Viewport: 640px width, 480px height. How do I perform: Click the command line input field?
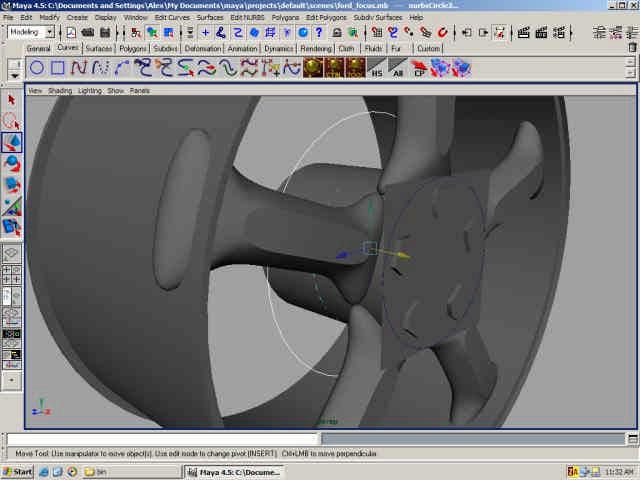click(160, 438)
